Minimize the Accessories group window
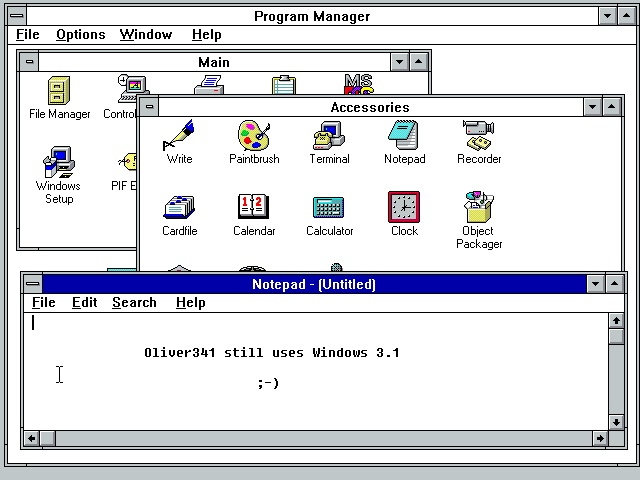The height and width of the screenshot is (480, 640). pos(593,107)
